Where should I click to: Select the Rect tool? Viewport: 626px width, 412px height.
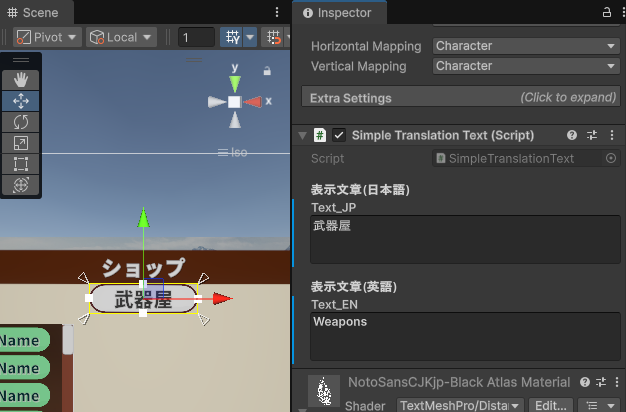click(21, 163)
